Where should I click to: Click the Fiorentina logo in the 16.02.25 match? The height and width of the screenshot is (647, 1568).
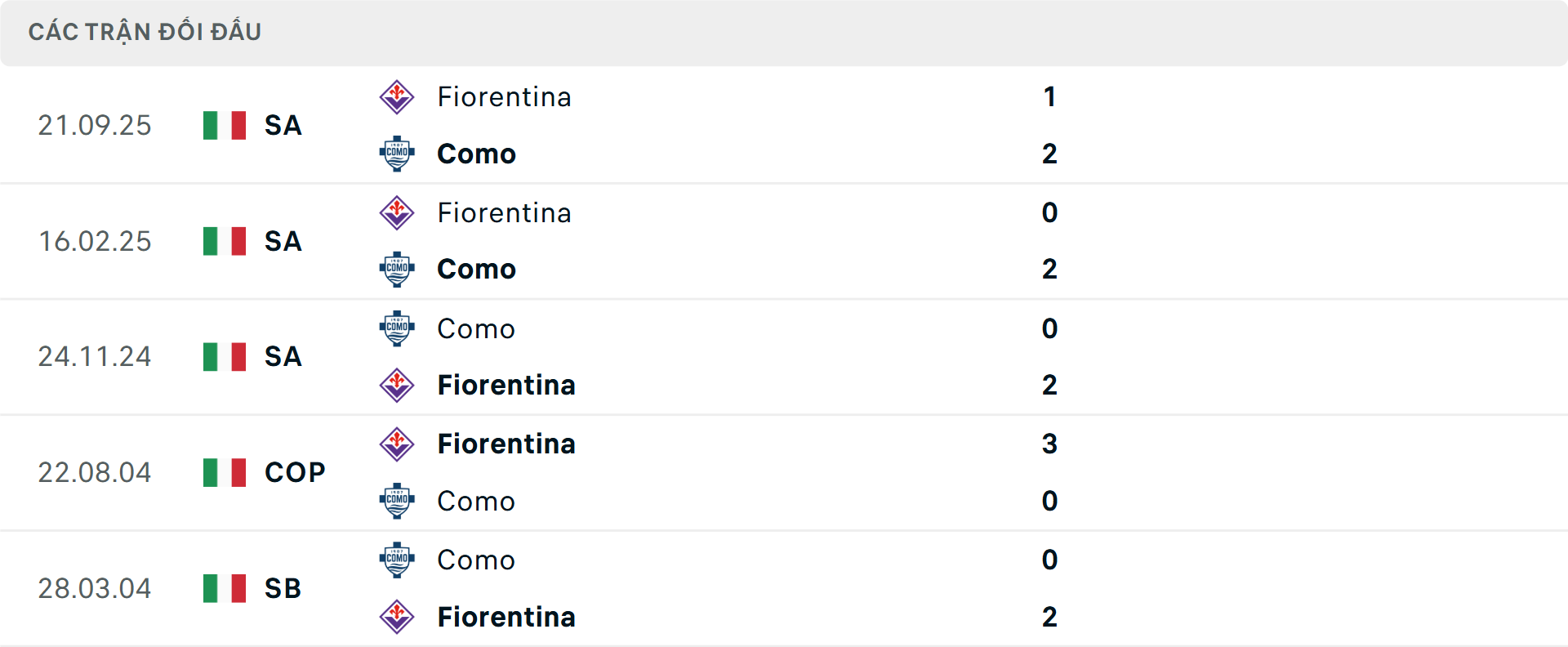coord(398,212)
